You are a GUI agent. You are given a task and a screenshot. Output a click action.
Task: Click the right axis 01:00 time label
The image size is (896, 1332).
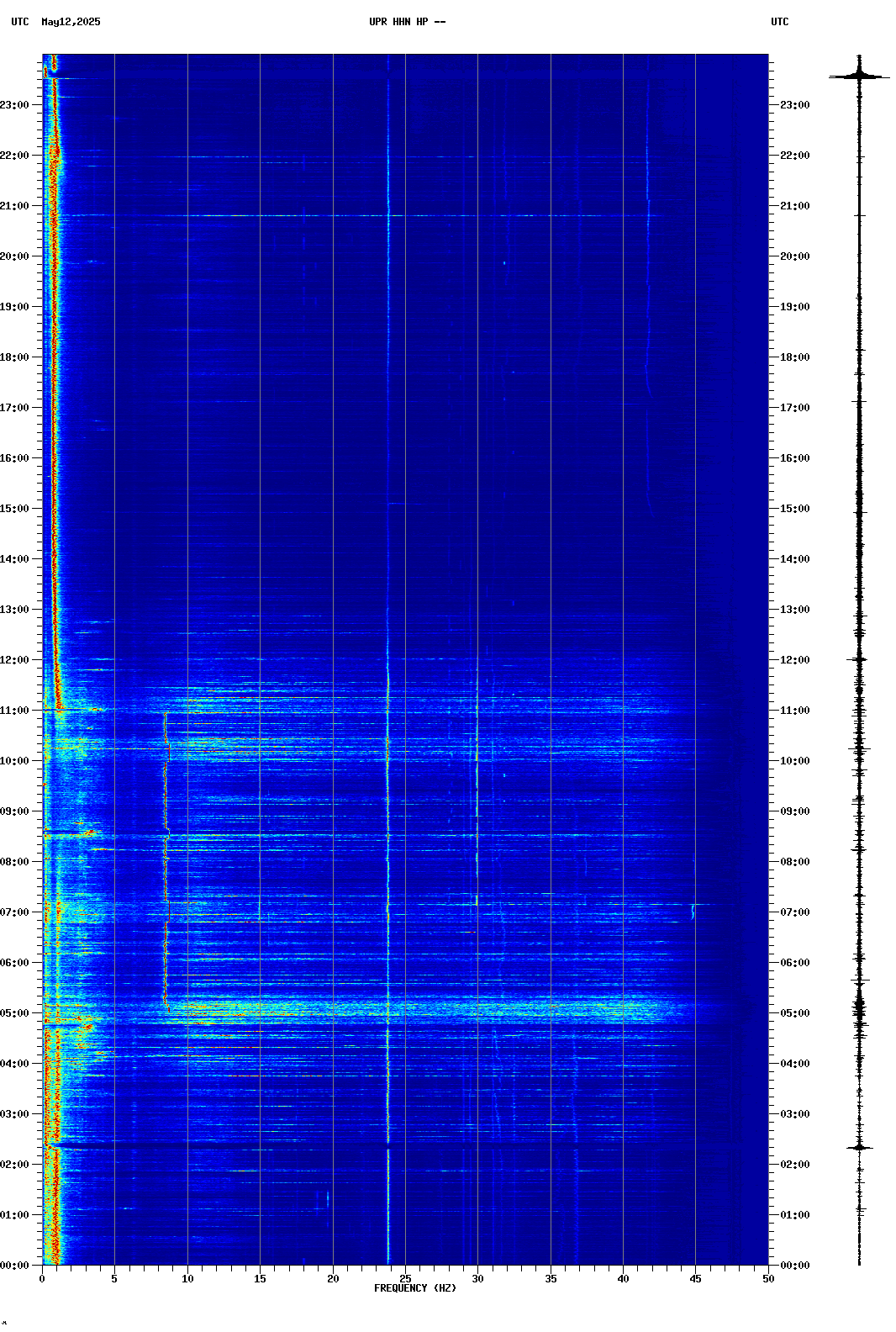pos(795,1215)
